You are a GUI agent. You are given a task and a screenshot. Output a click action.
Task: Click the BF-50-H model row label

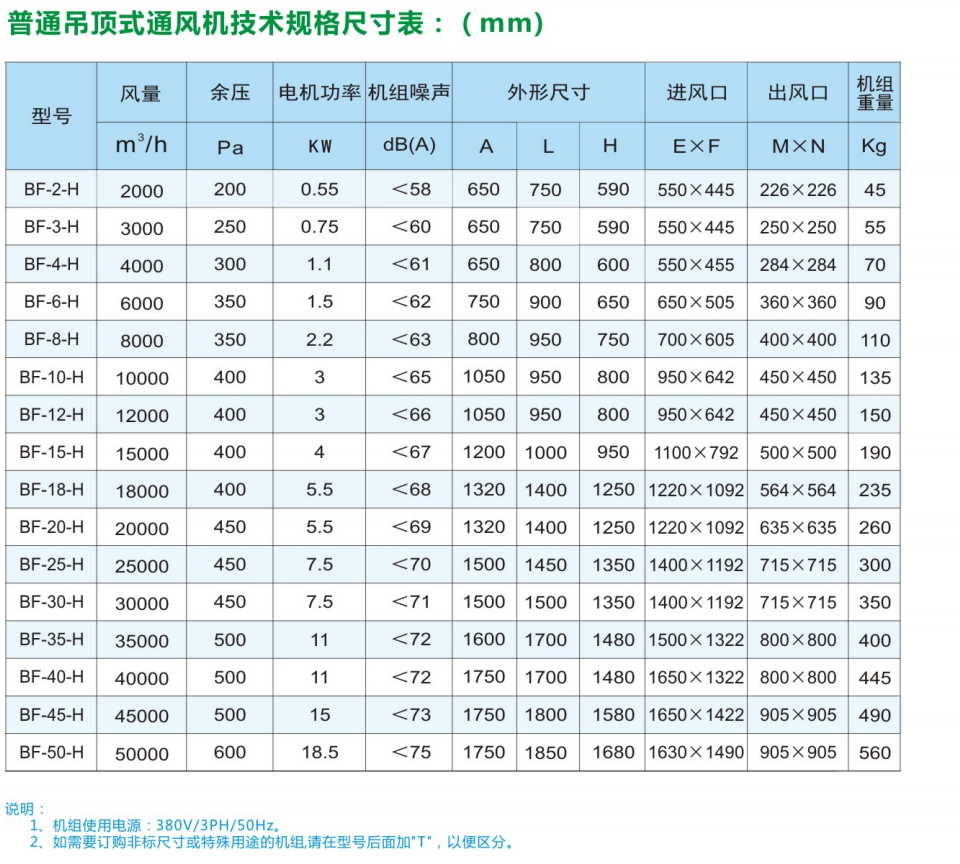[52, 752]
